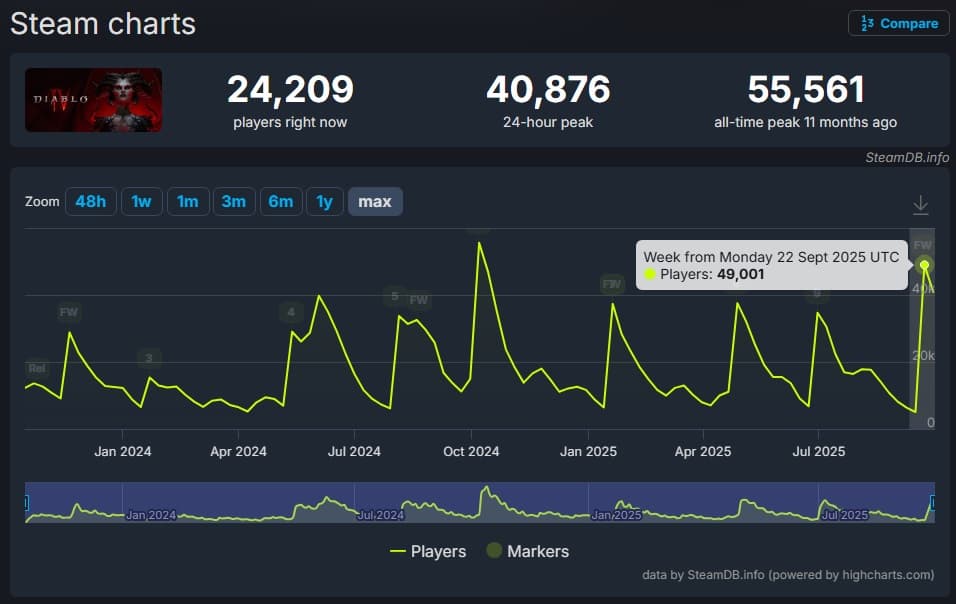Grab the left navigator range handle
This screenshot has width=956, height=604.
(26, 503)
